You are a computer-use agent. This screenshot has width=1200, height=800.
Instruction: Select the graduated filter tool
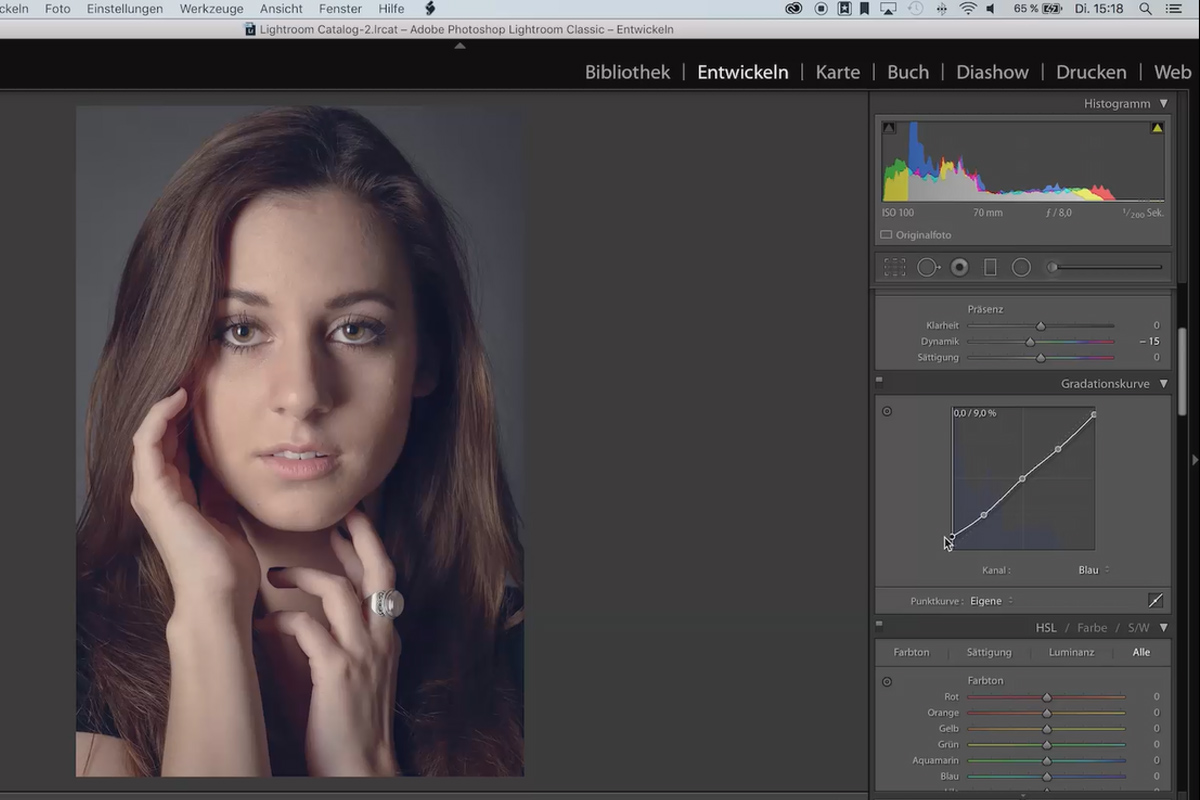[990, 267]
